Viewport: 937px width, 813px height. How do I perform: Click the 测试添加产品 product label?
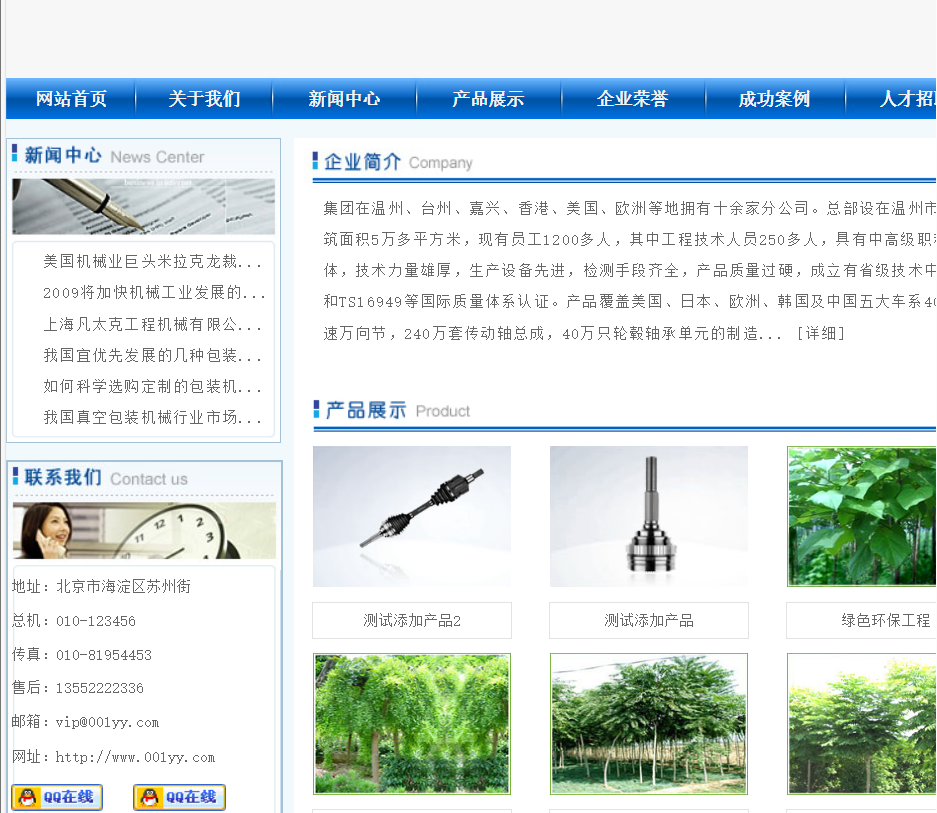coord(649,621)
